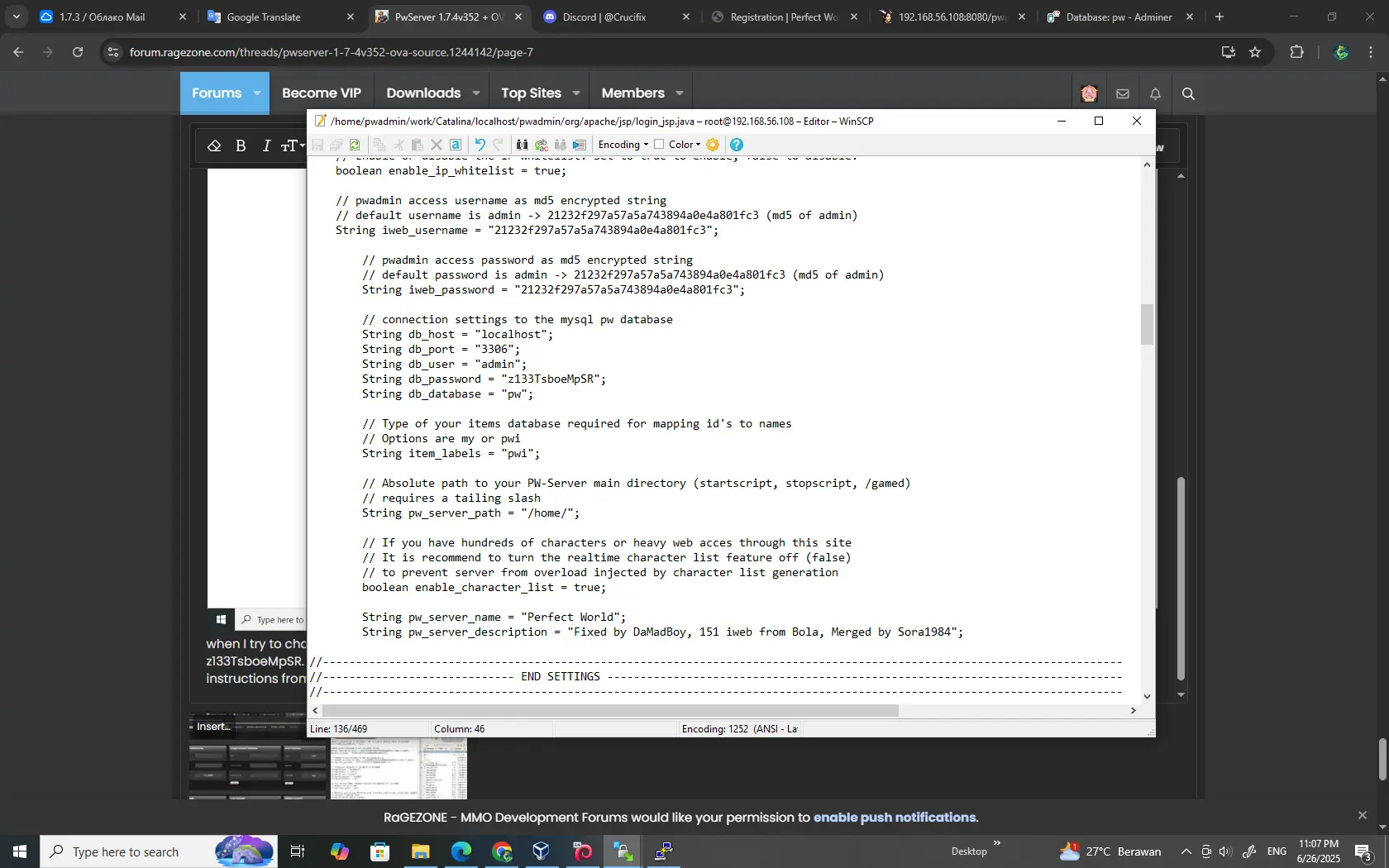This screenshot has width=1389, height=868.
Task: Click the eraser remove-formatting icon in forum editor
Action: (x=214, y=145)
